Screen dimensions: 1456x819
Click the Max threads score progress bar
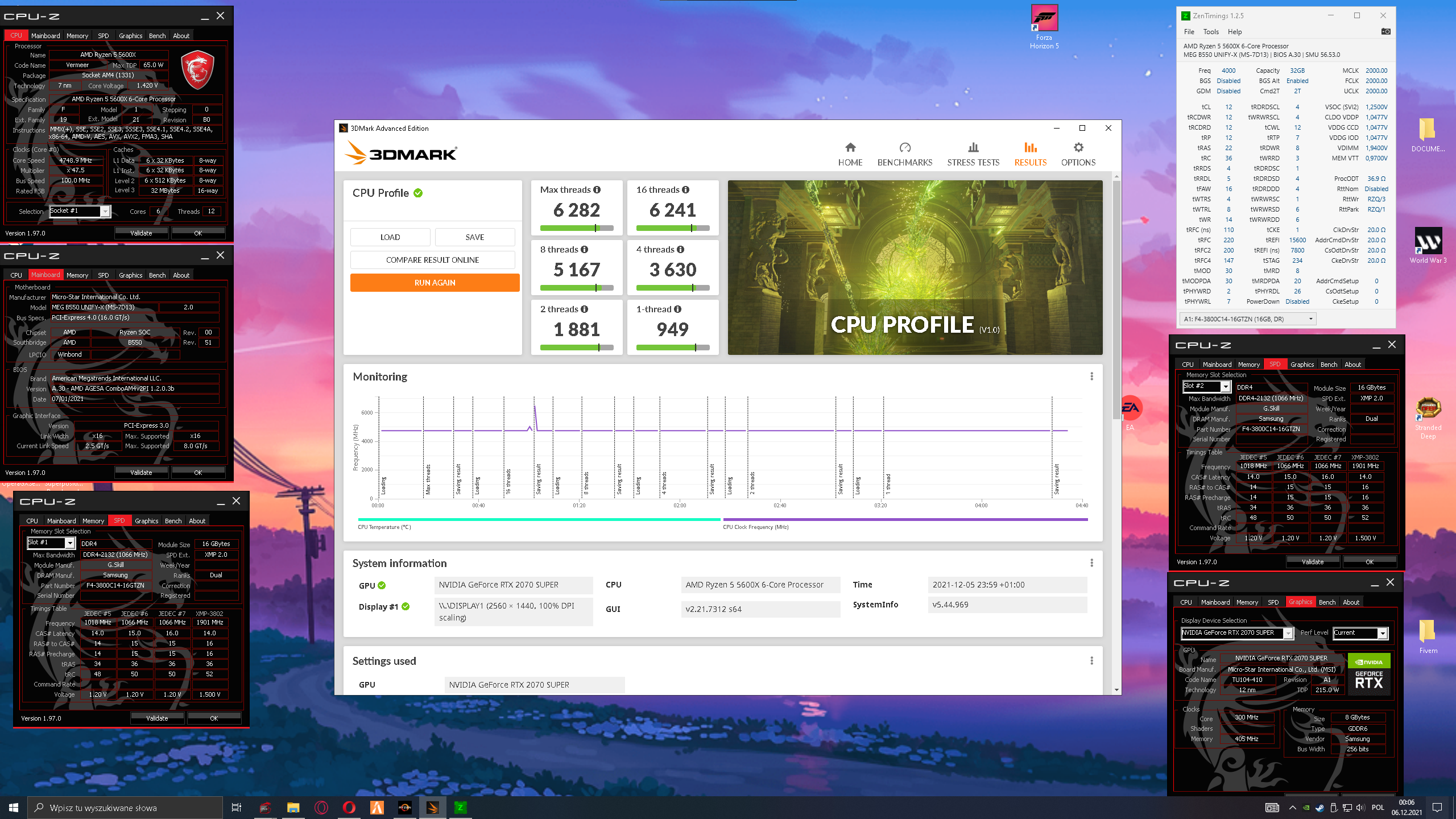(577, 228)
